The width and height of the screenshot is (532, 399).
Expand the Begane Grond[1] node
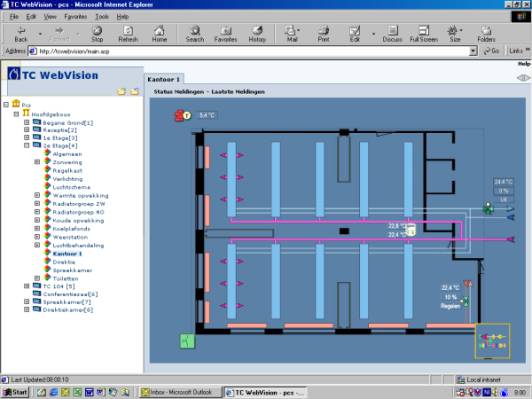27,122
